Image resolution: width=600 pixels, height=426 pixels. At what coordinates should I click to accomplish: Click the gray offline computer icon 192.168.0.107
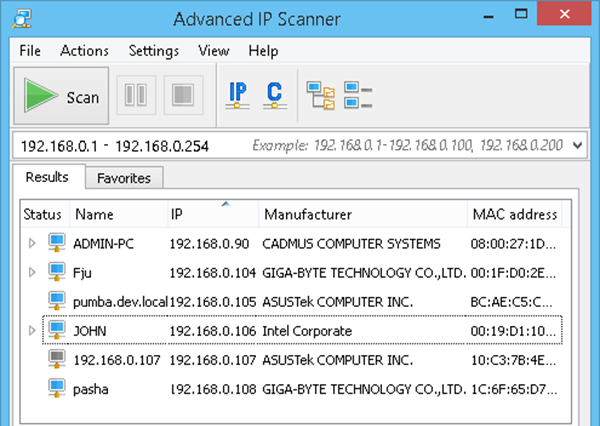coord(57,359)
